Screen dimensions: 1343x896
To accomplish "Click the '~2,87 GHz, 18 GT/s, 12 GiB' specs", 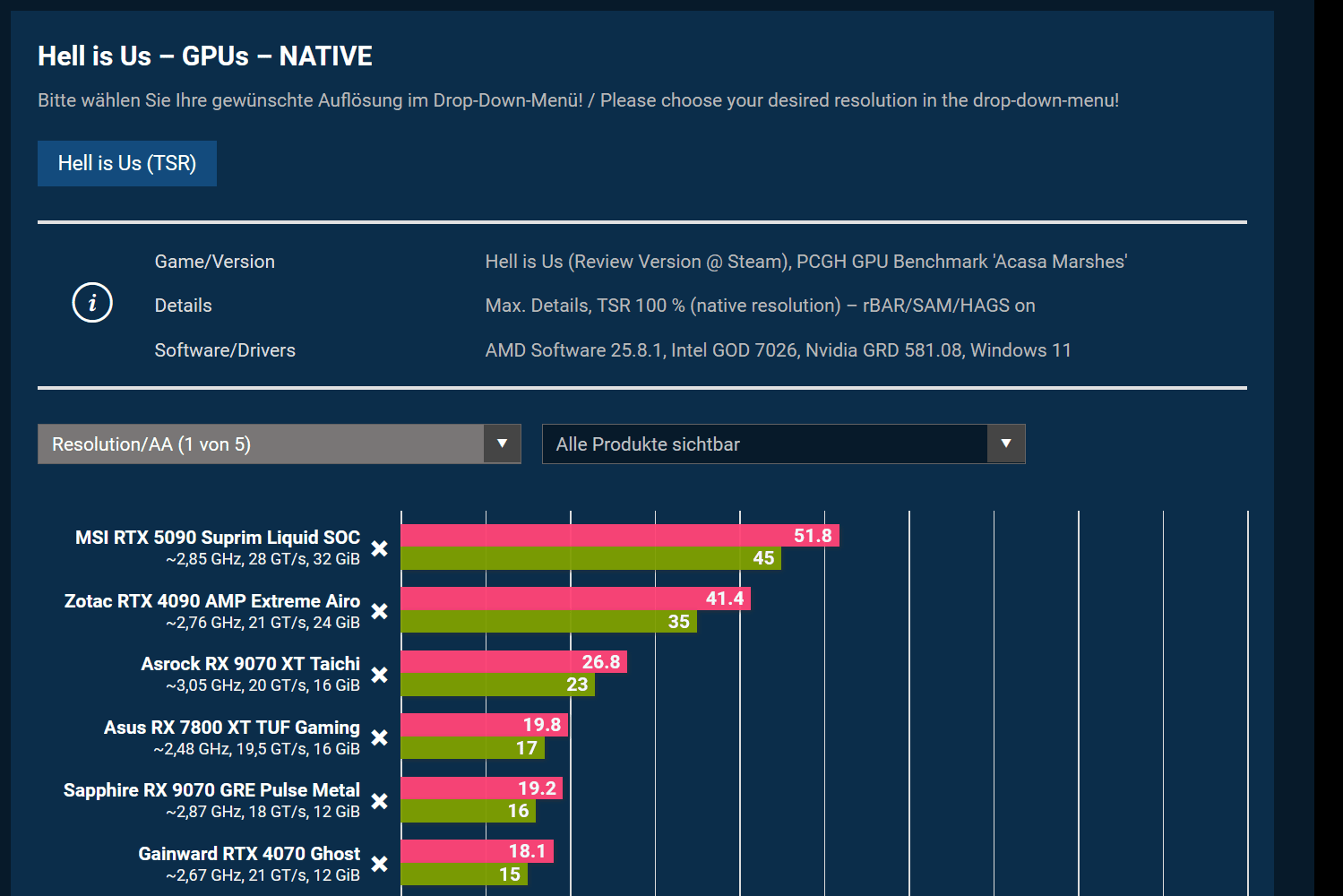I will 263,812.
